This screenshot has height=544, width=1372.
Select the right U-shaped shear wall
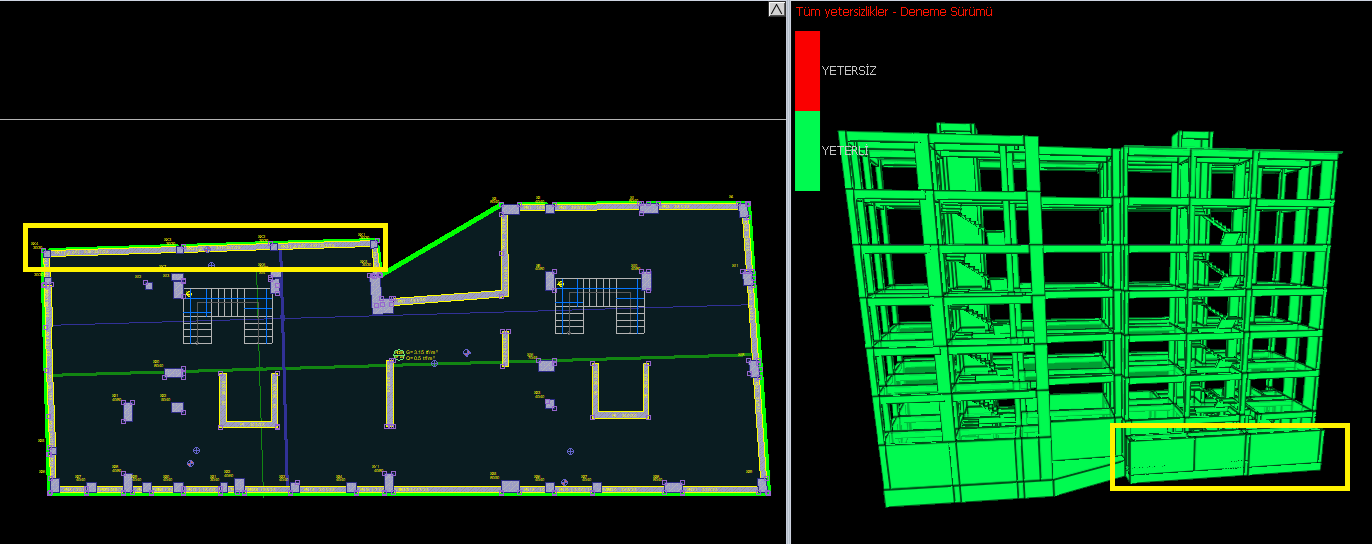[x=621, y=390]
